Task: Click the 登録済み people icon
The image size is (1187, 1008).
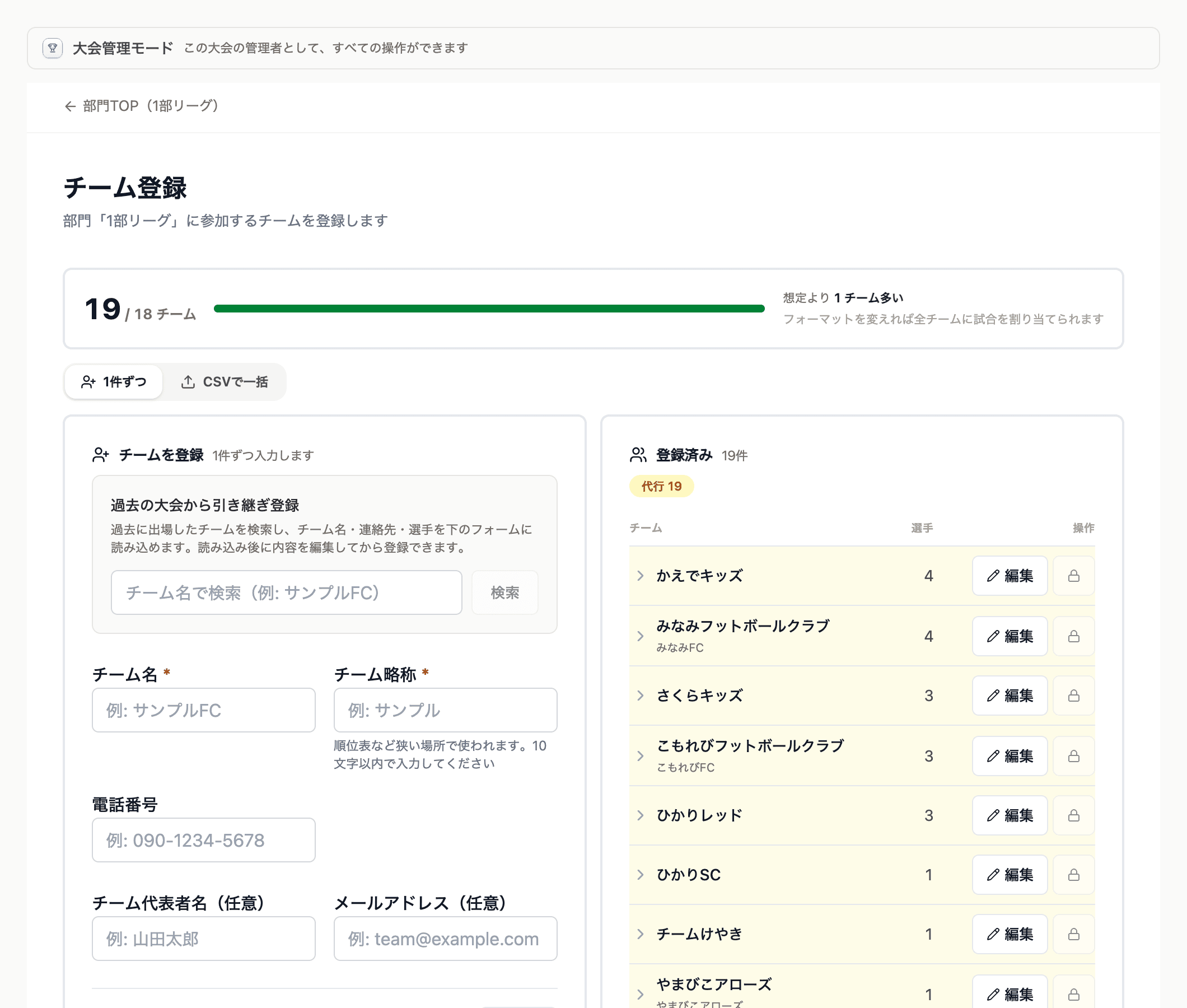Action: point(638,455)
